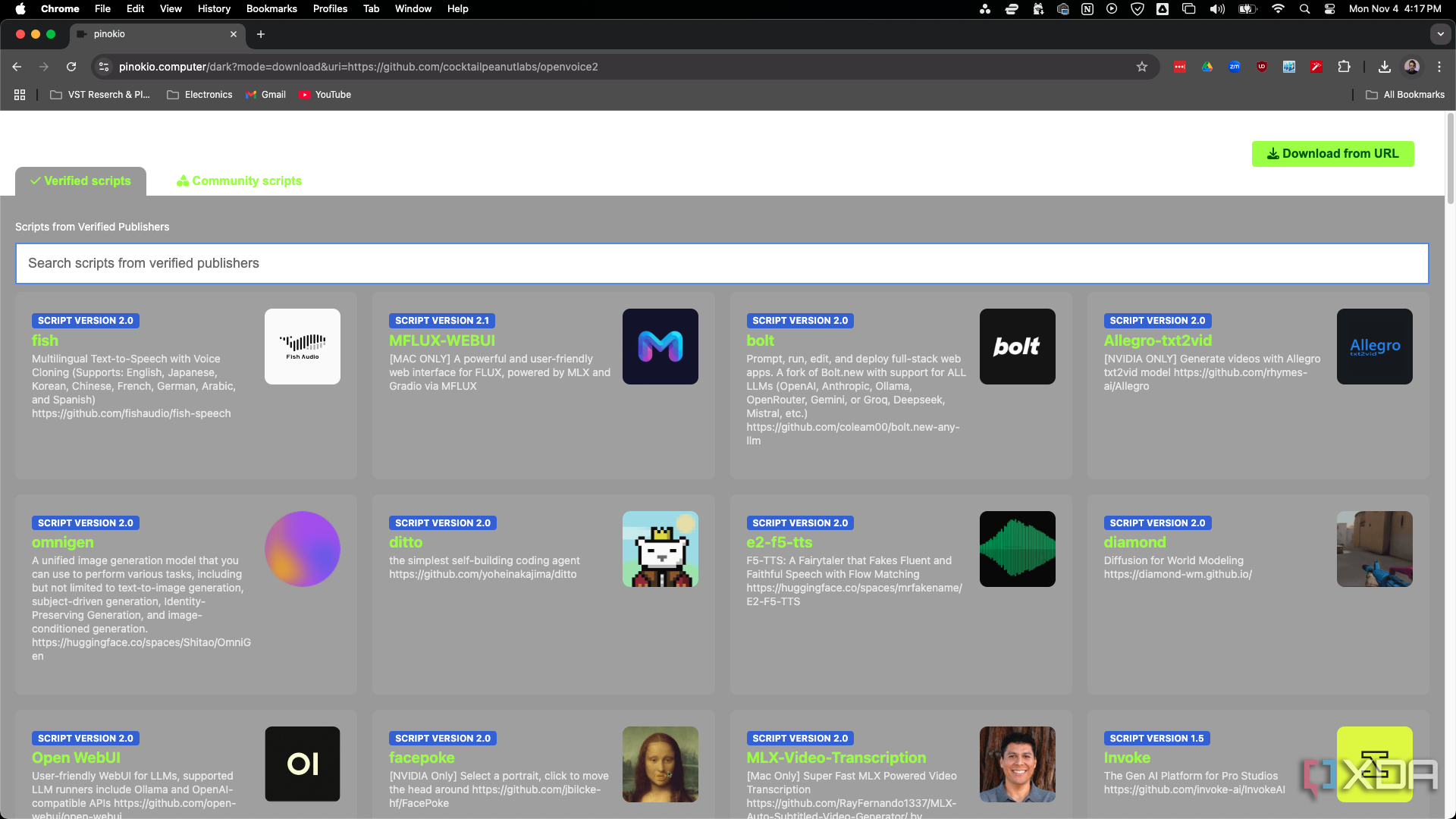
Task: Open the fish script thumbnail icon
Action: click(x=303, y=347)
